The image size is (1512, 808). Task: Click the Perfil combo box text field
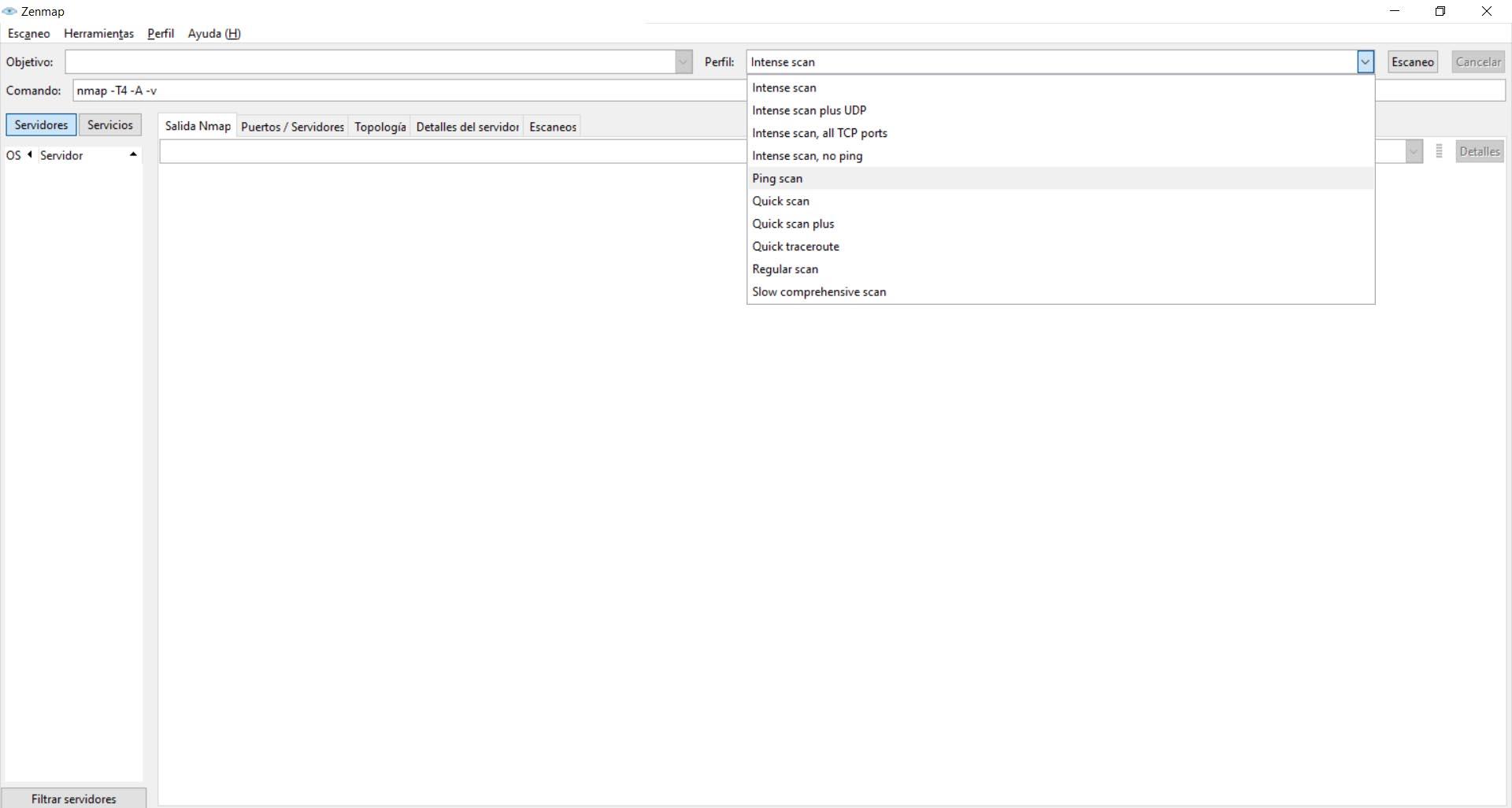click(1051, 62)
